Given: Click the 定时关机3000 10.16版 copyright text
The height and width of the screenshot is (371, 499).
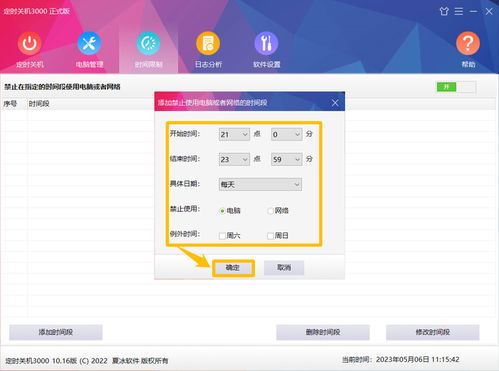Looking at the screenshot, I should [87, 361].
